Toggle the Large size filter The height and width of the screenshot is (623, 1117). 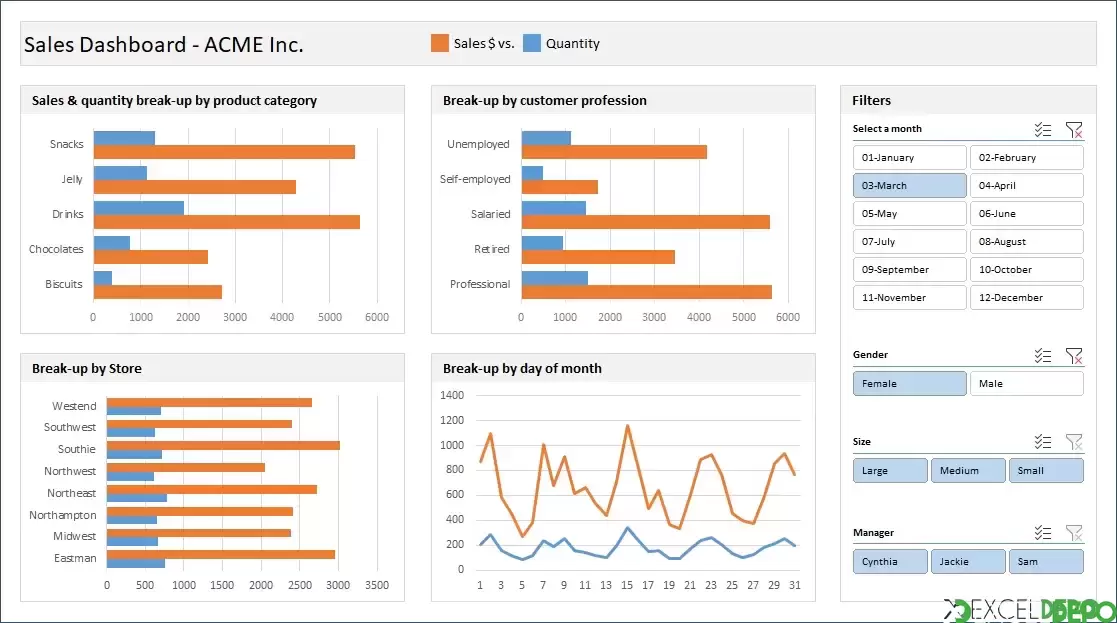point(890,471)
